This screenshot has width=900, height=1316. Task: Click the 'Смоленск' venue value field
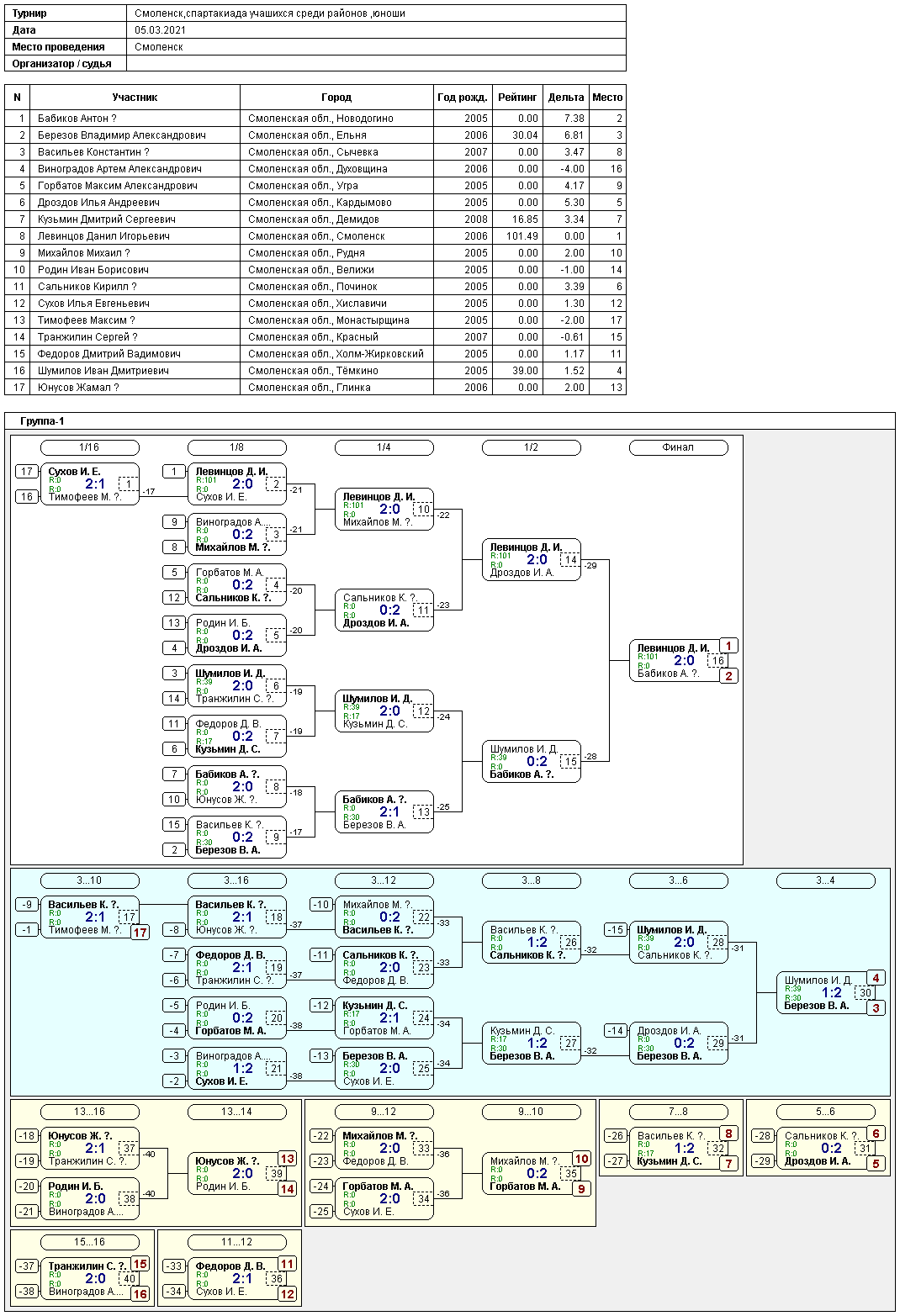(159, 47)
